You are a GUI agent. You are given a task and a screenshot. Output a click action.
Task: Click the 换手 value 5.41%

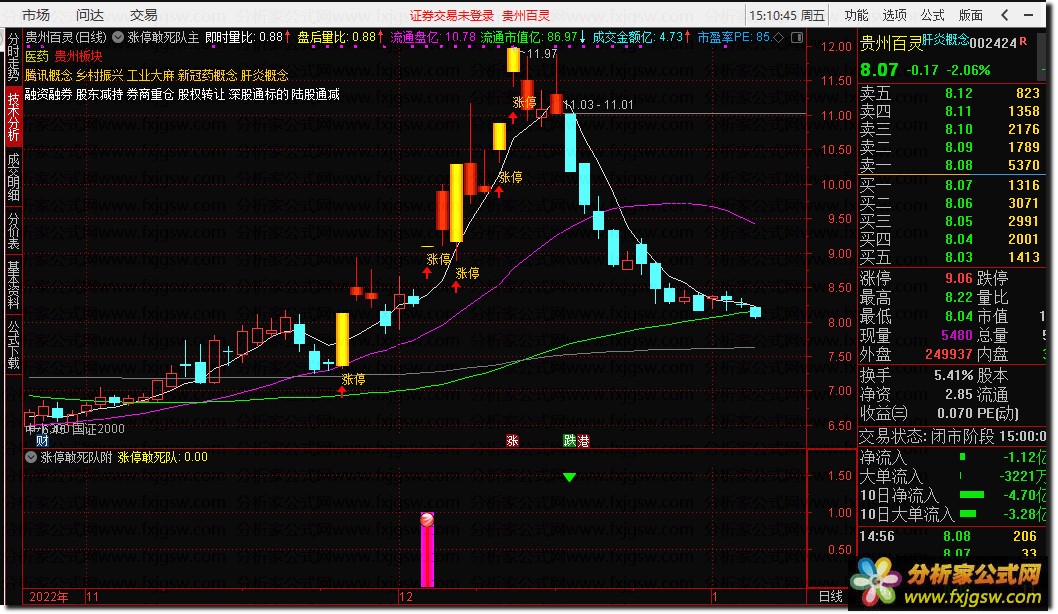point(953,375)
